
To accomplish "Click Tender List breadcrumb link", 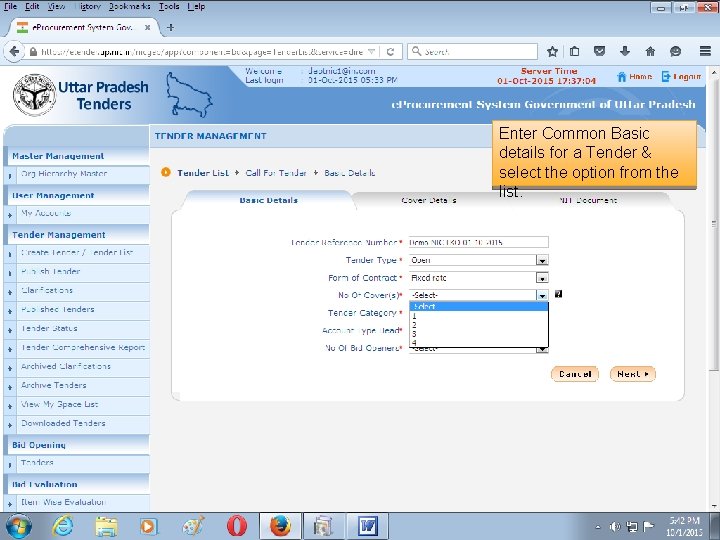I will [x=202, y=173].
